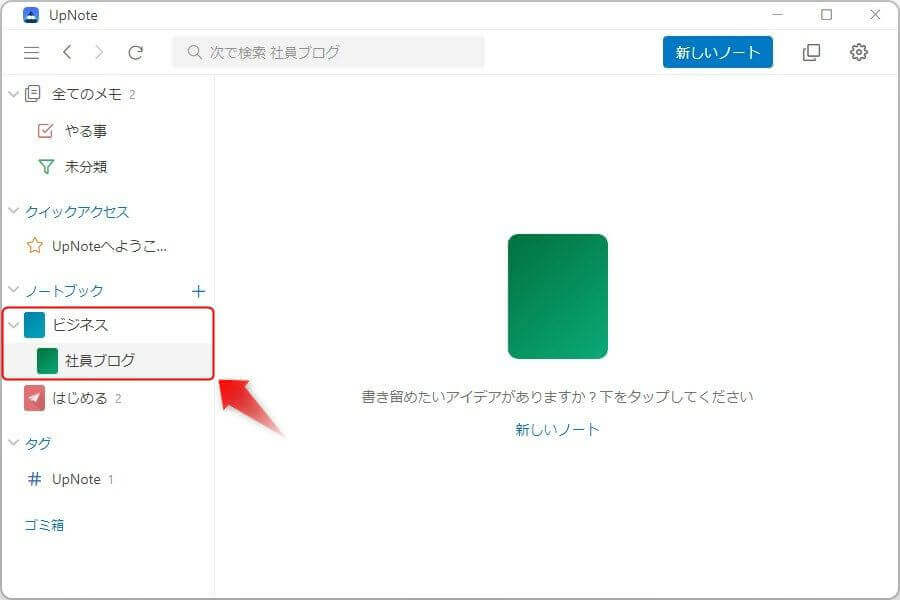Click the 新しいノート link under the prompt
Image resolution: width=900 pixels, height=600 pixels.
[x=557, y=429]
